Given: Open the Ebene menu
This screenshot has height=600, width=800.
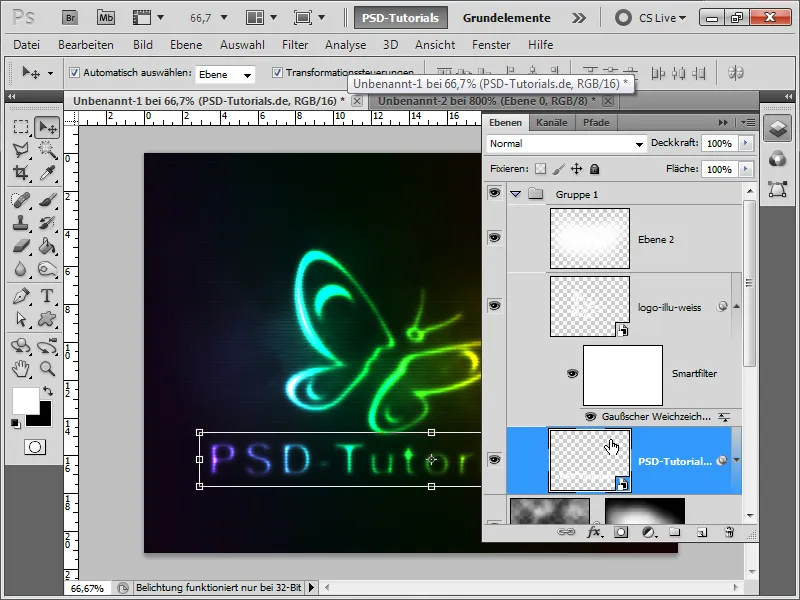Looking at the screenshot, I should (x=186, y=45).
